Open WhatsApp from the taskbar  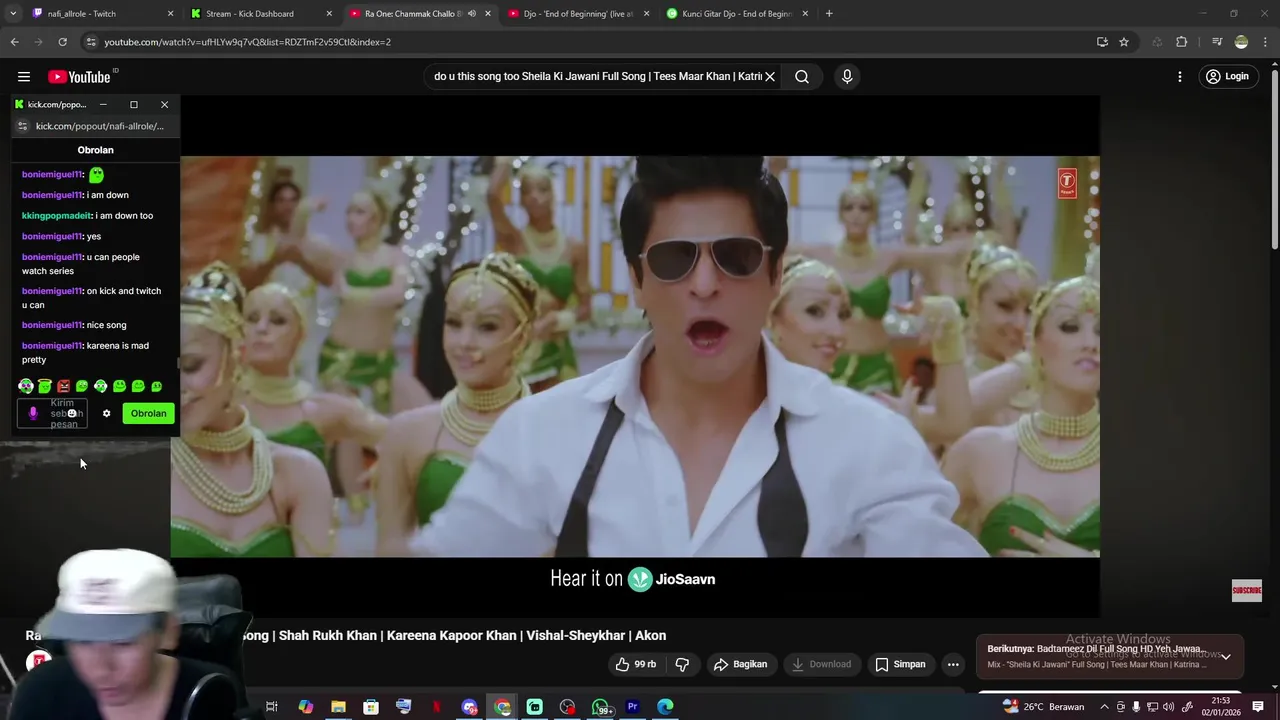point(600,707)
